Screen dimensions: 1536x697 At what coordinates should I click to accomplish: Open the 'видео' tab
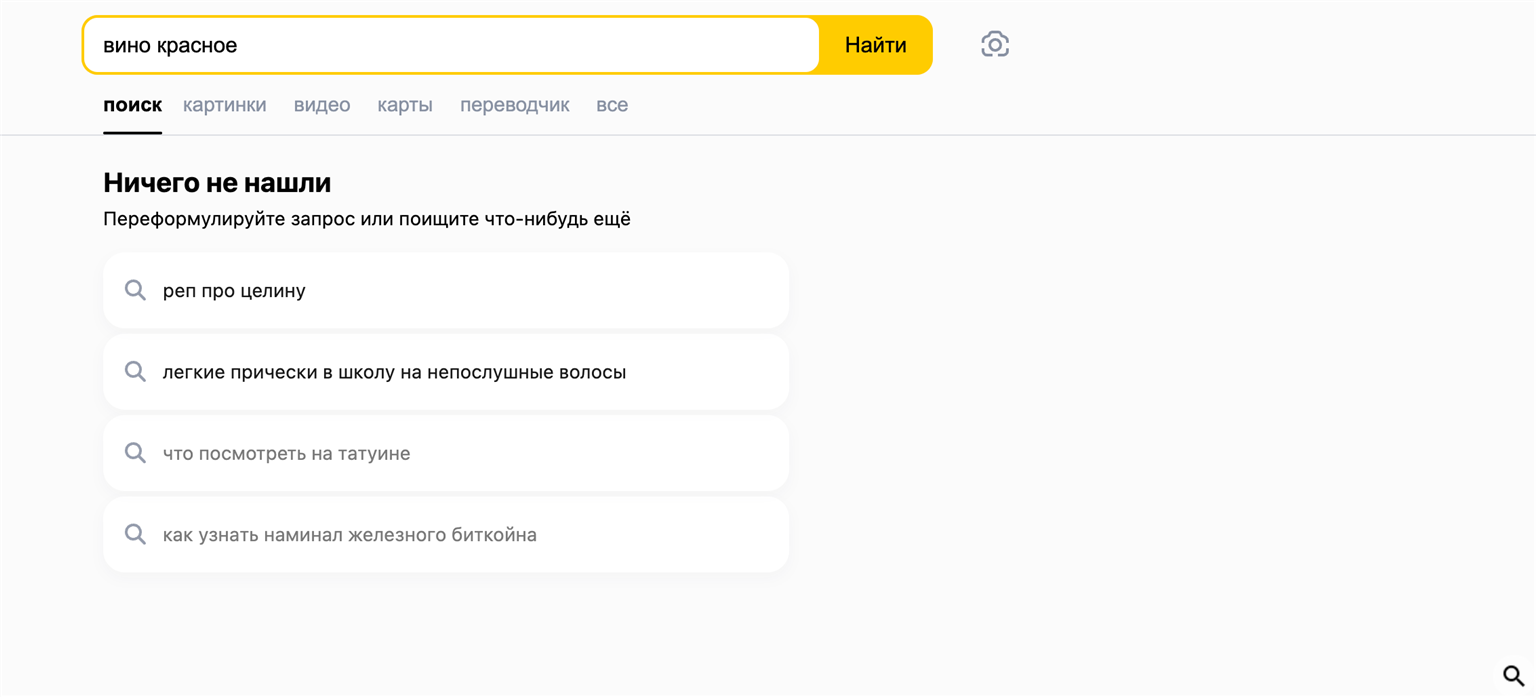tap(321, 105)
